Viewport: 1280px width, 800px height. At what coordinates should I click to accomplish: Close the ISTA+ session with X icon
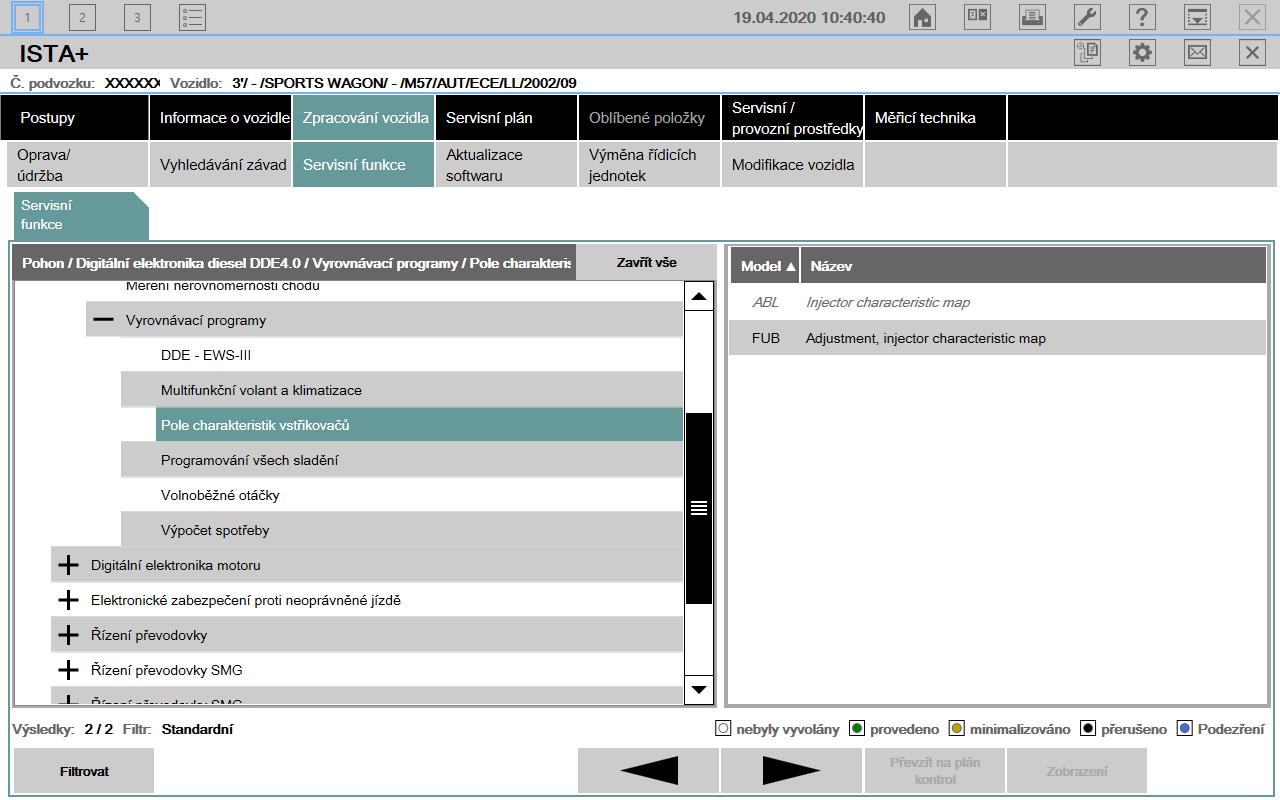point(1252,53)
